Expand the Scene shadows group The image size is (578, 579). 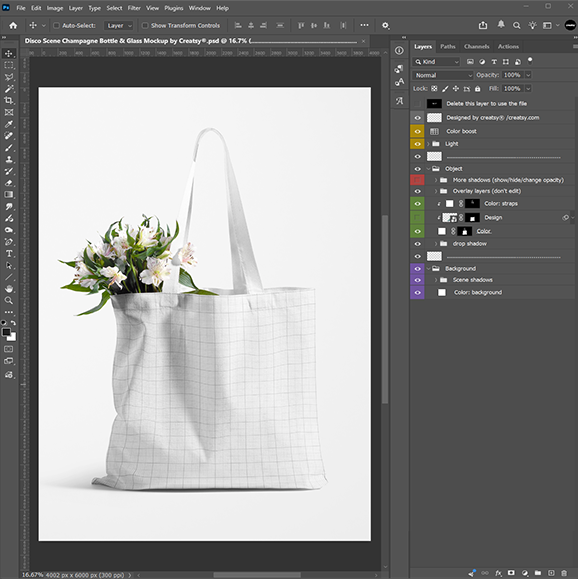tap(436, 280)
